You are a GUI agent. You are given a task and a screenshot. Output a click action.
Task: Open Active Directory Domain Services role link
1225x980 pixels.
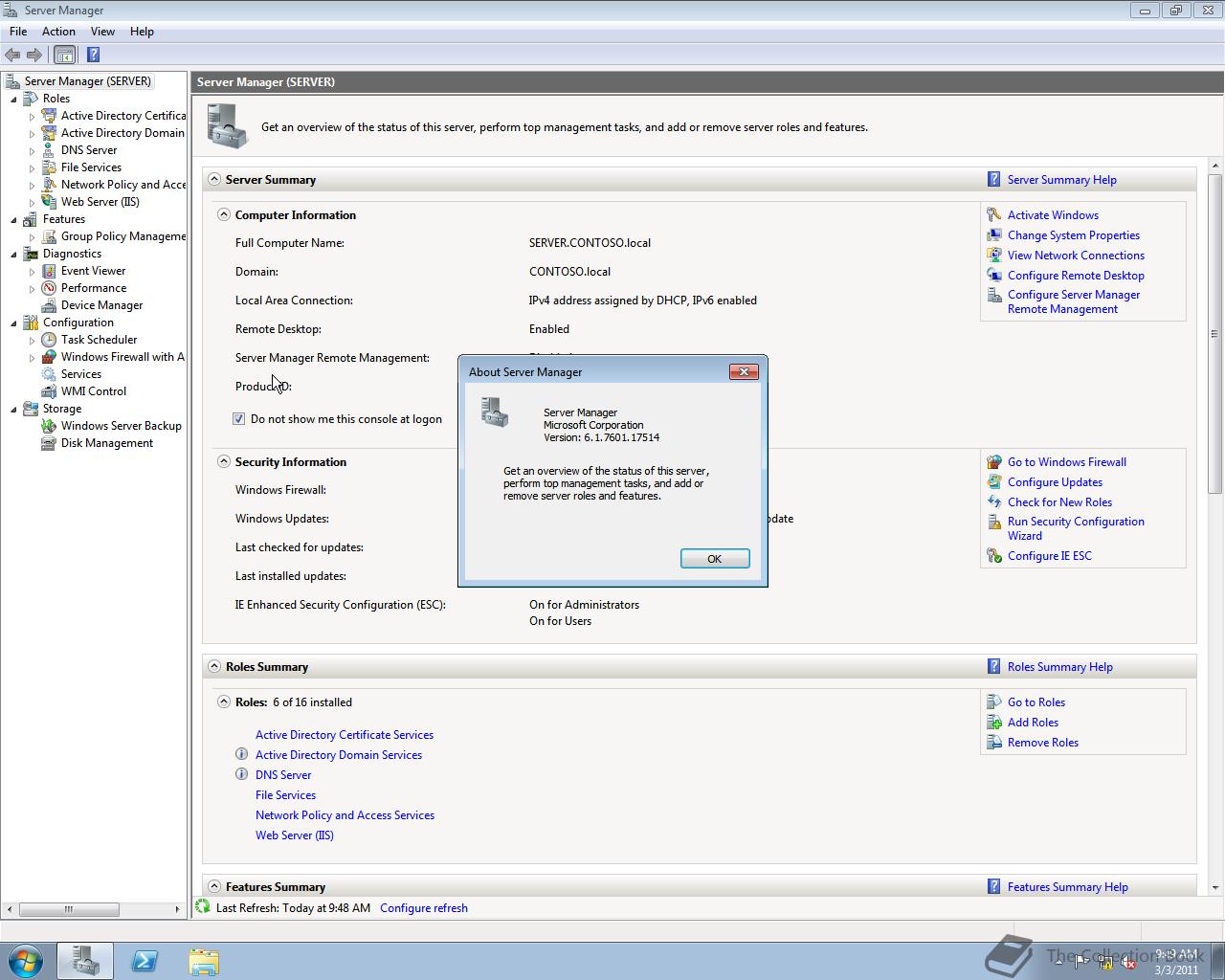click(339, 755)
